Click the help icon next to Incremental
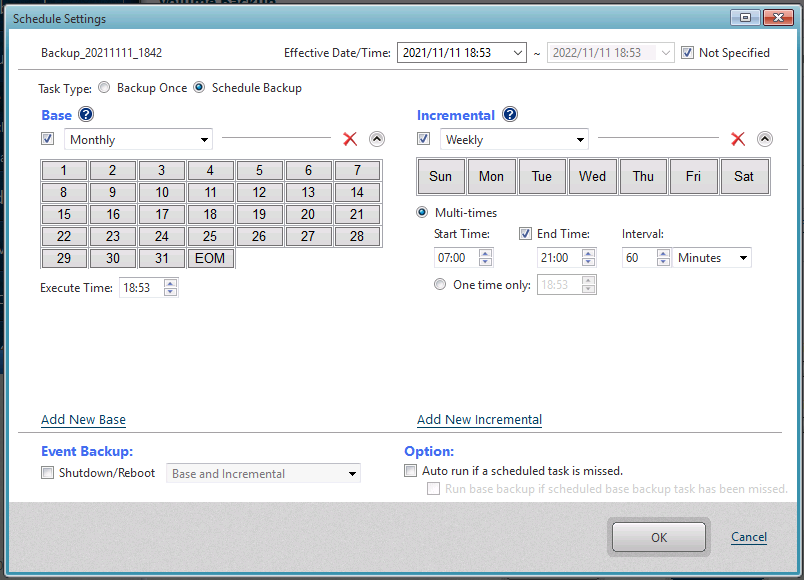 tap(510, 116)
